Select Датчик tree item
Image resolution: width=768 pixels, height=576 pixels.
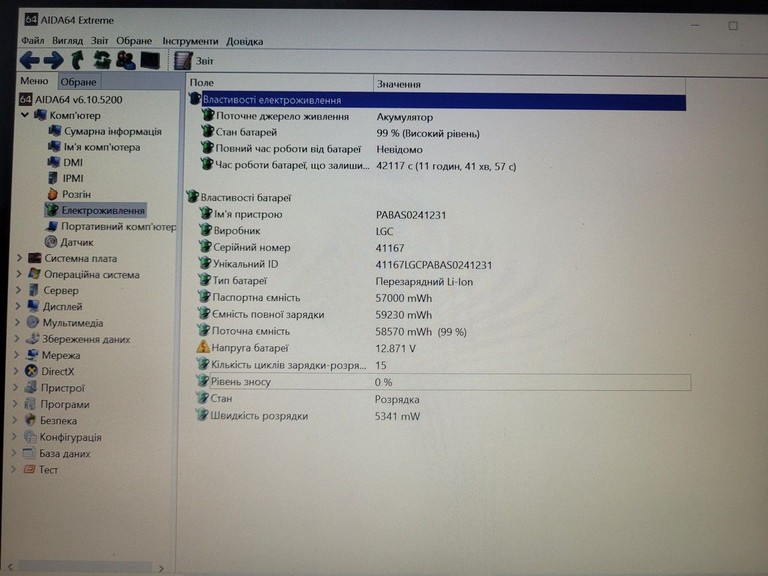click(69, 242)
